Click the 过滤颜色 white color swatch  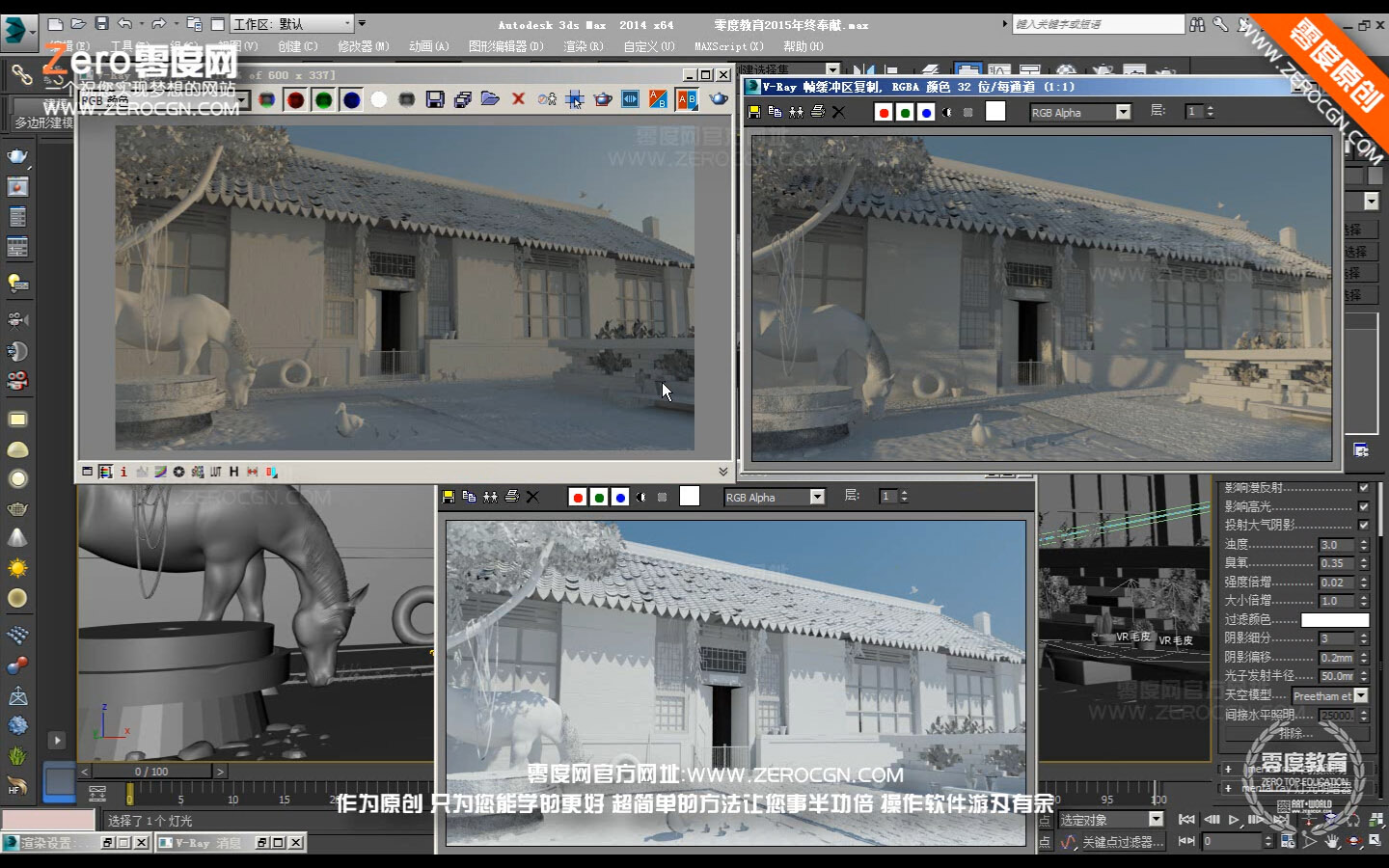[1335, 620]
